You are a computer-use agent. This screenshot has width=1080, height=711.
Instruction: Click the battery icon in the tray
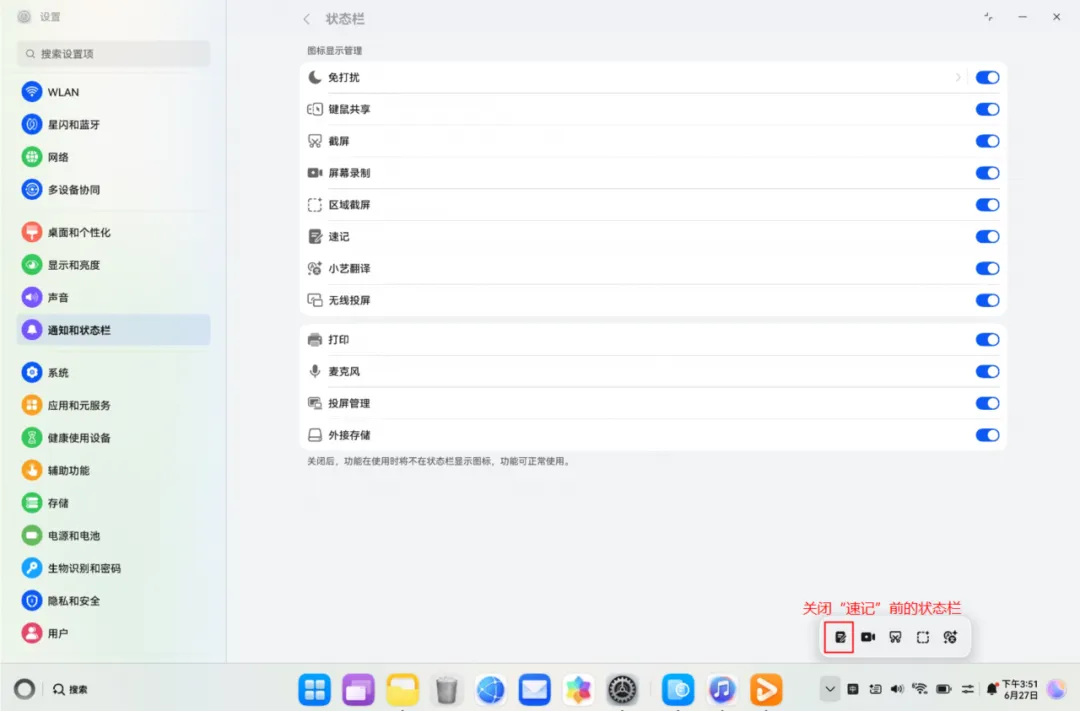click(944, 689)
